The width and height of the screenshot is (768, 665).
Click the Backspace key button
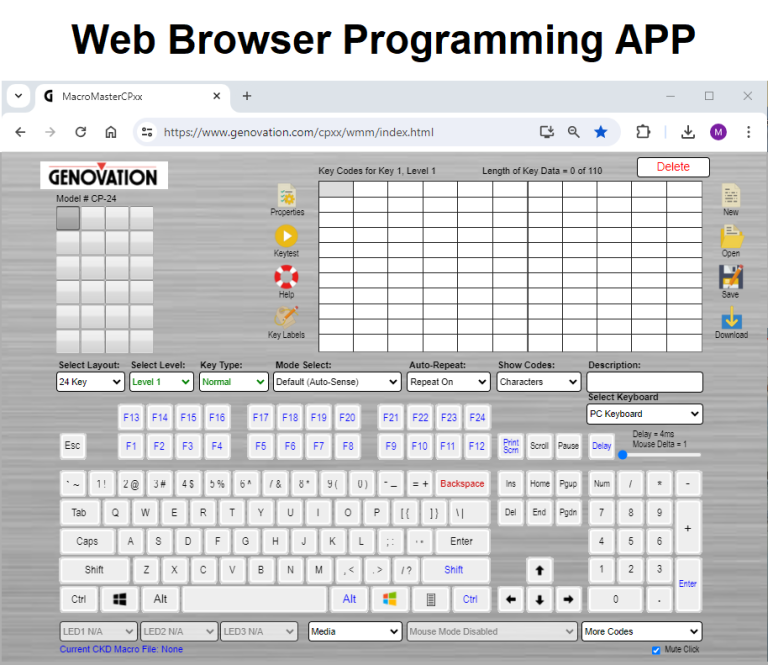[461, 484]
